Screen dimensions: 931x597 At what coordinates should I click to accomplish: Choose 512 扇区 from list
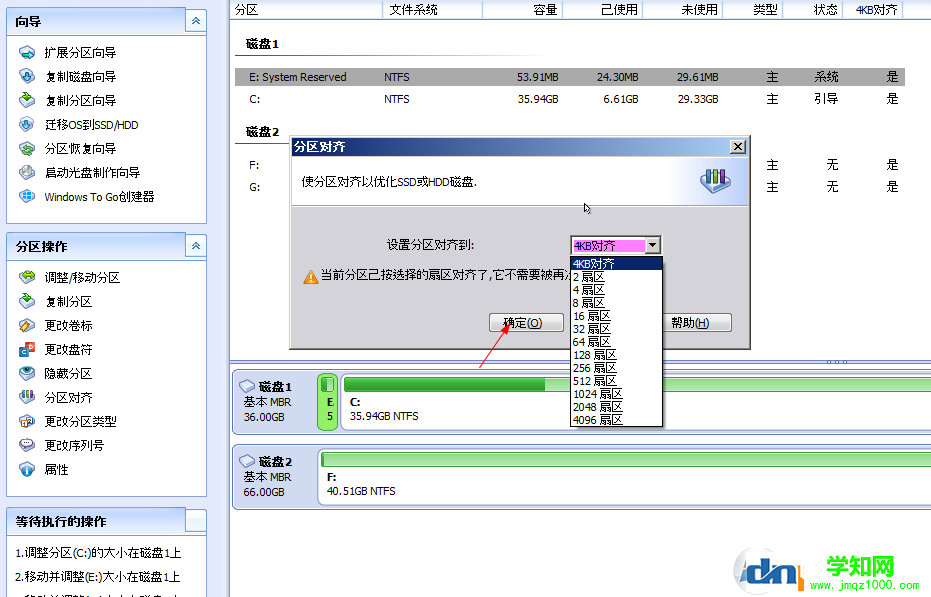616,381
